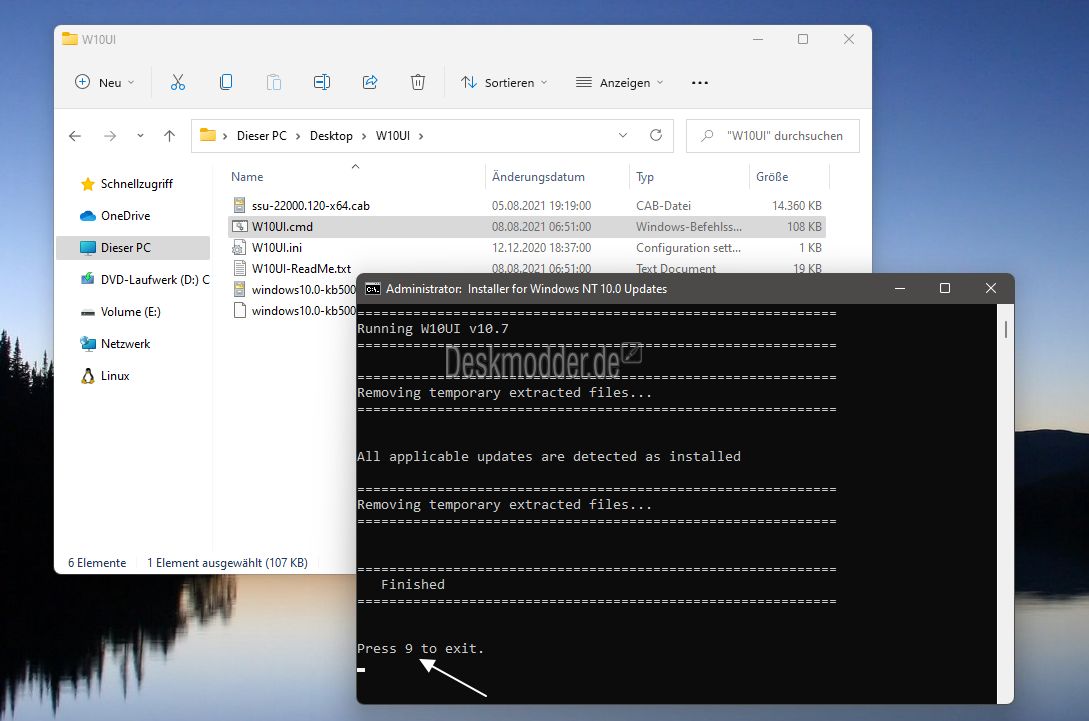Click the 05.08.2021 19:19:00 date cell
The image size is (1089, 721).
[542, 206]
